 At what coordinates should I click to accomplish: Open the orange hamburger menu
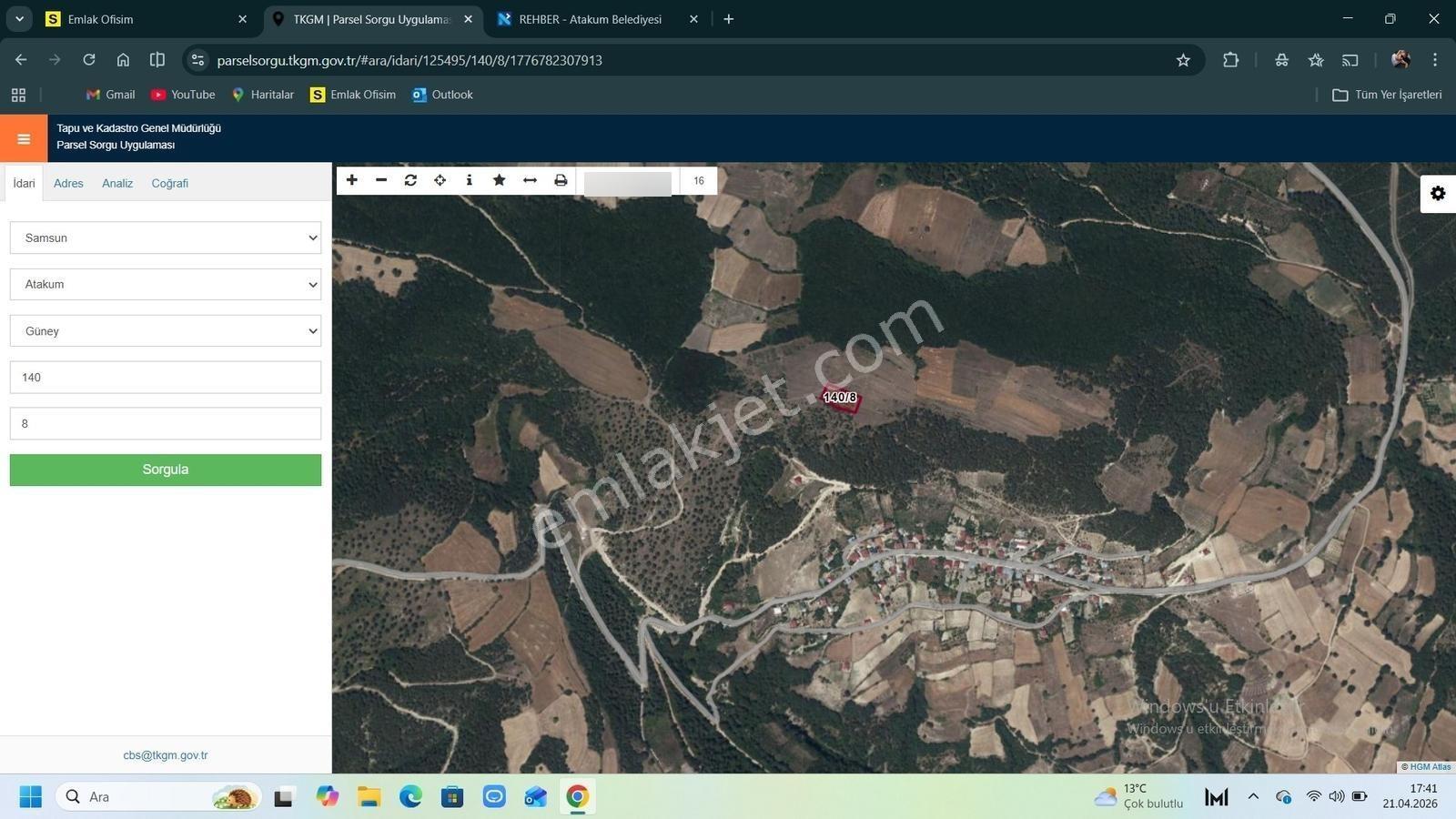click(x=24, y=138)
